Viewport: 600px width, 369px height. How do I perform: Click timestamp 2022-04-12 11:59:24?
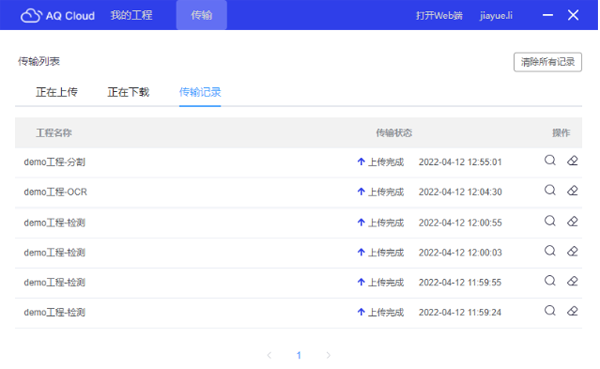[460, 312]
